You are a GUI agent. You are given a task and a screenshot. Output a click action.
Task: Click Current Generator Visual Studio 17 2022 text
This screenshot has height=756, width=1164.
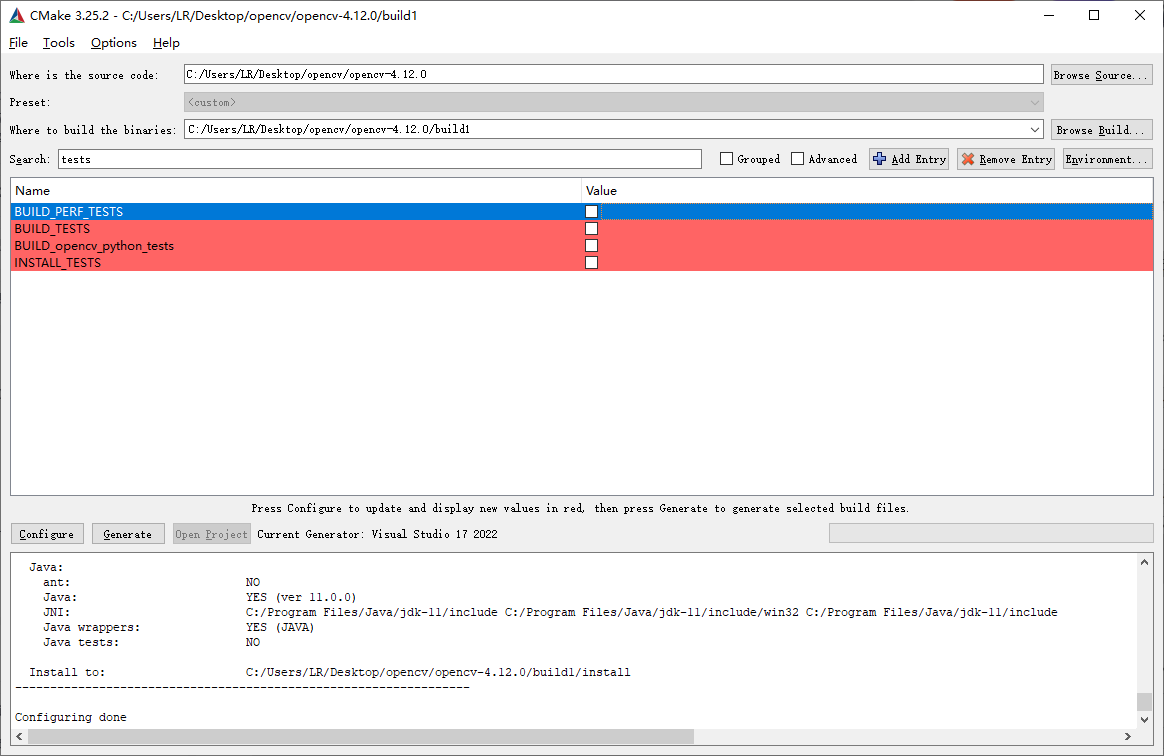click(377, 534)
